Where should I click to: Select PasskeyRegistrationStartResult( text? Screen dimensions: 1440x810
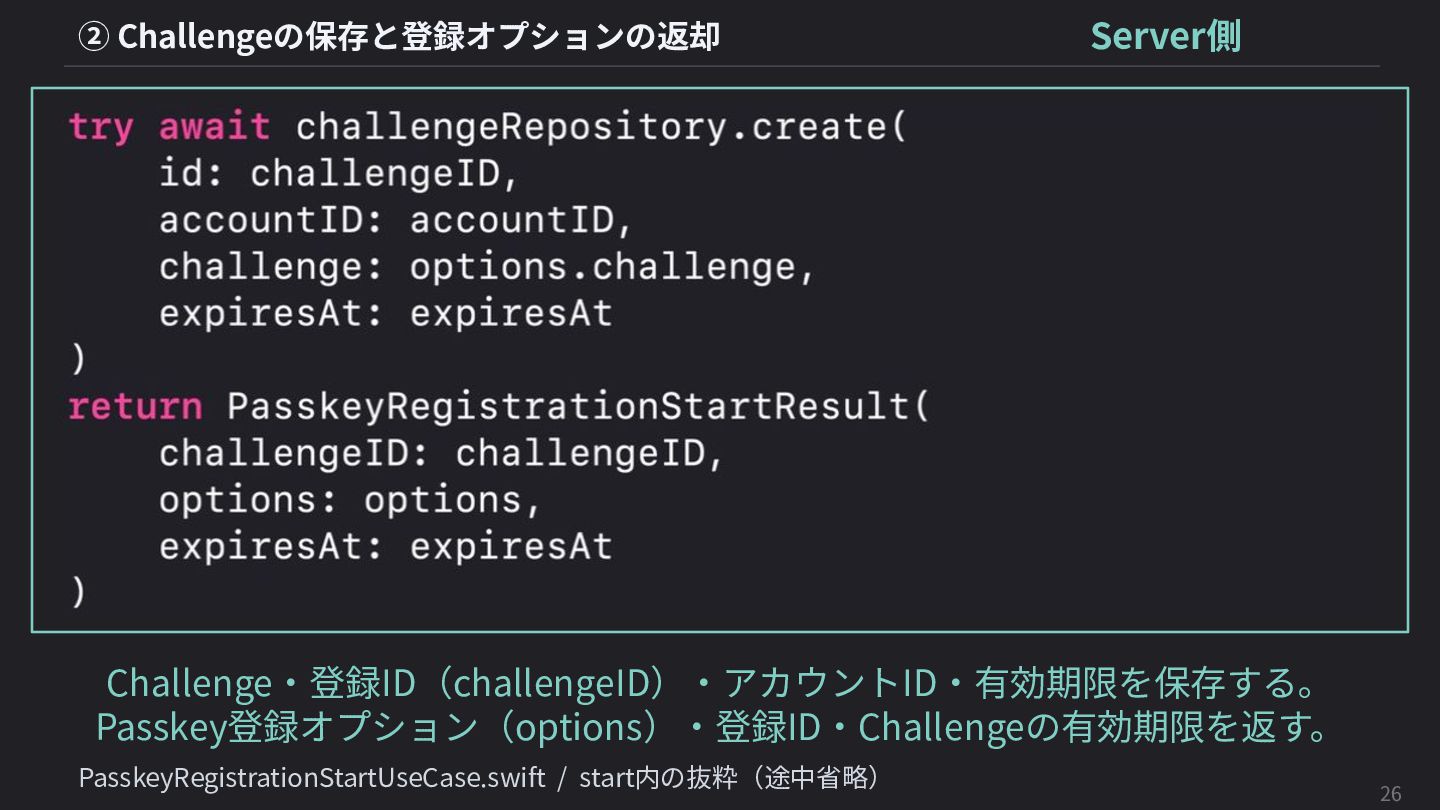(578, 407)
